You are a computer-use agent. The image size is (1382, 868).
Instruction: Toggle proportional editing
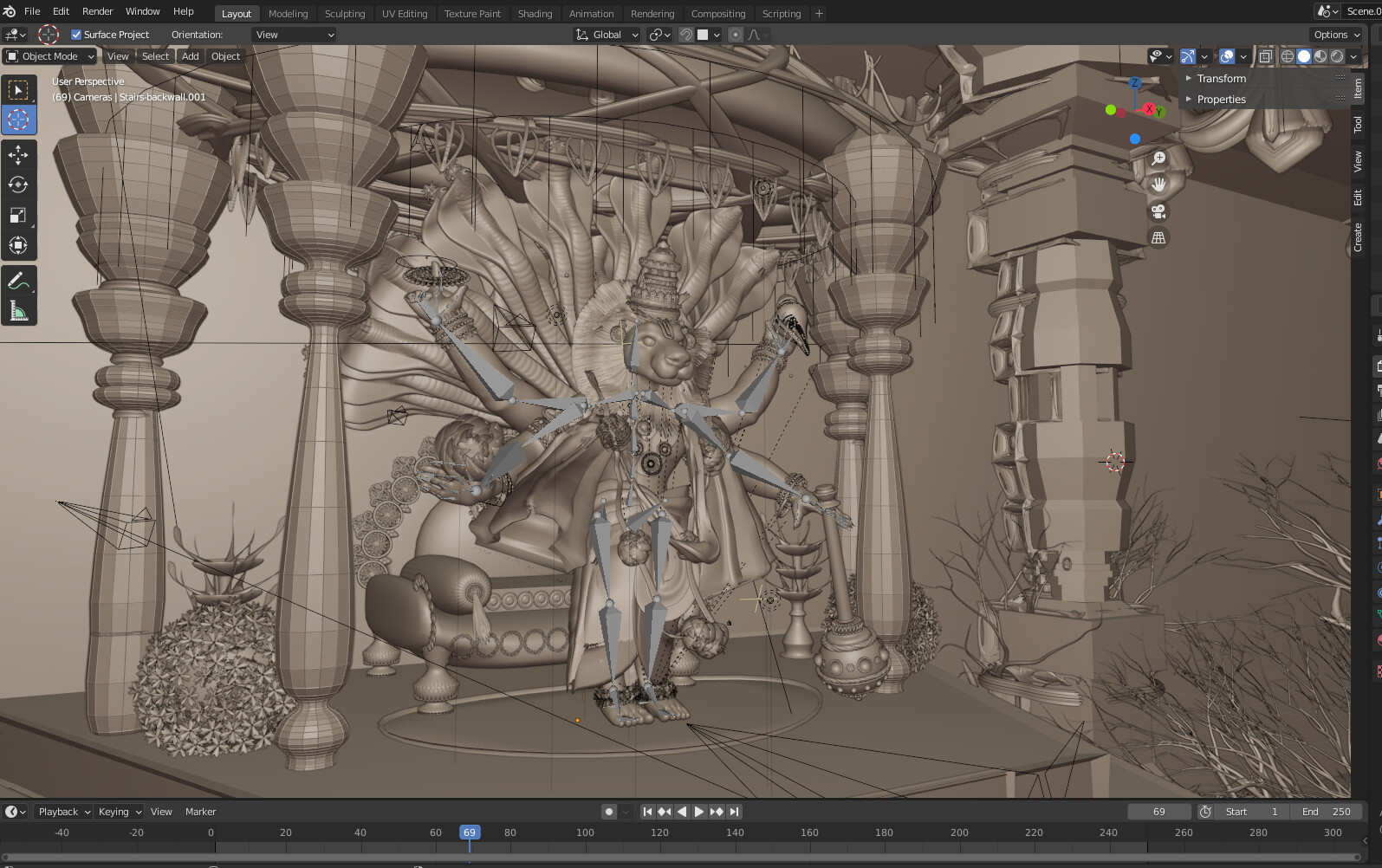pyautogui.click(x=736, y=35)
